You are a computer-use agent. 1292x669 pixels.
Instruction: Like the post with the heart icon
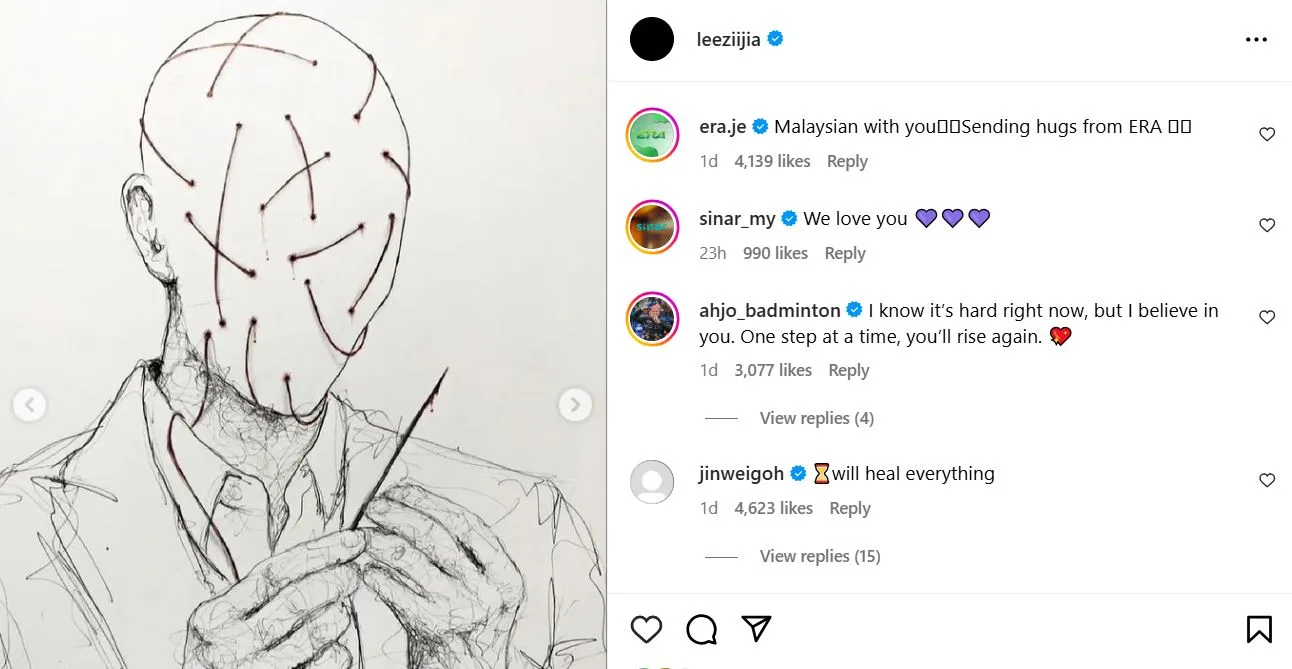pos(646,629)
